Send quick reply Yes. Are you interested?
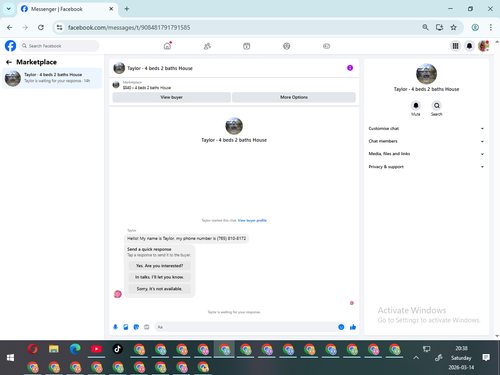This screenshot has height=375, width=500. [x=159, y=266]
